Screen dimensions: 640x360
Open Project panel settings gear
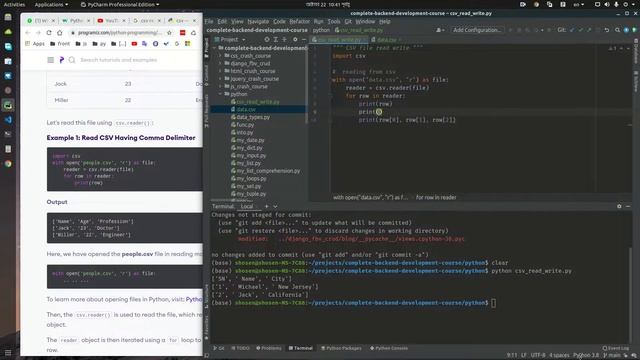295,40
